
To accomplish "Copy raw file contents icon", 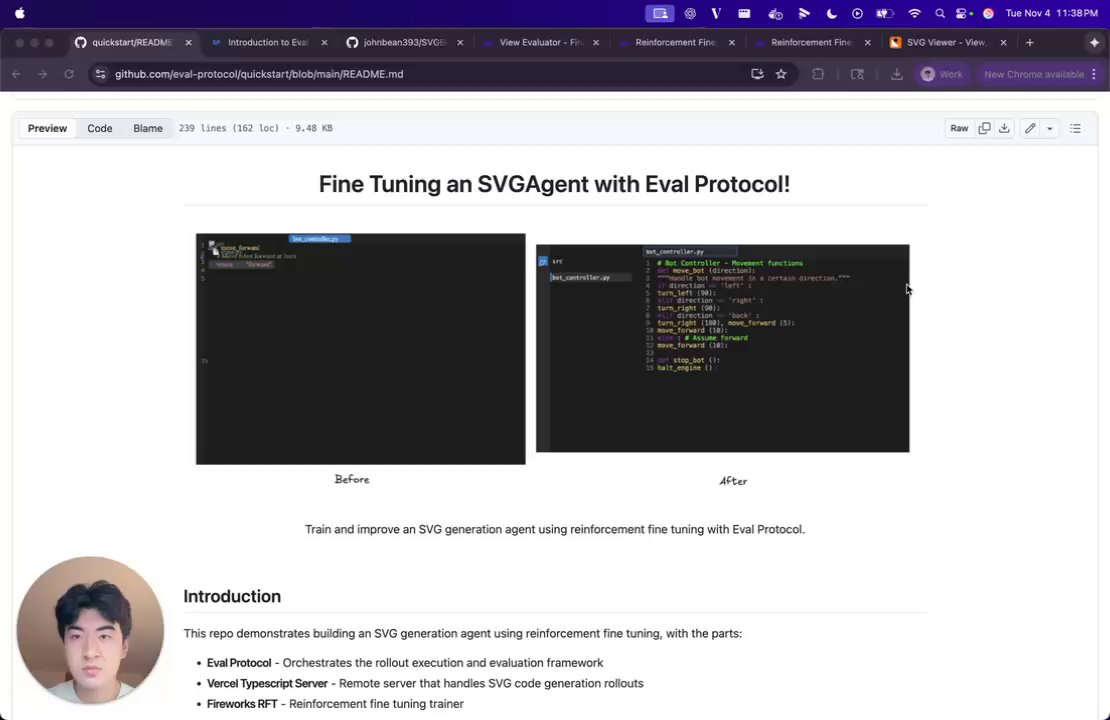I will pos(984,128).
